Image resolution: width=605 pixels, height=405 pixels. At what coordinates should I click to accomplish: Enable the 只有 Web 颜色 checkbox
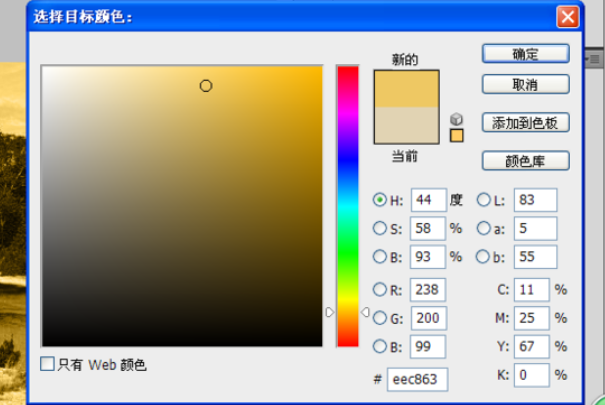click(47, 364)
